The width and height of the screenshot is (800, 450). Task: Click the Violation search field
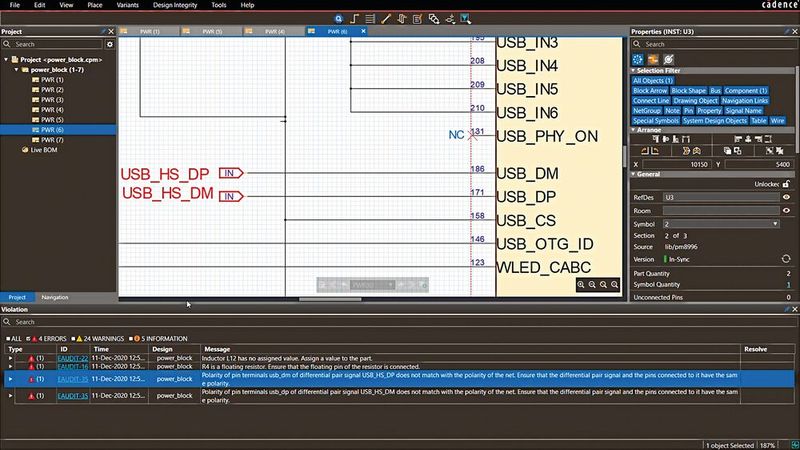(x=398, y=322)
